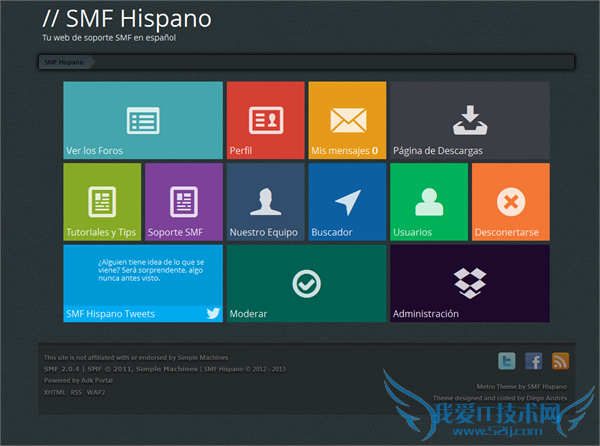Open Tutoriales y Tips label

click(101, 232)
